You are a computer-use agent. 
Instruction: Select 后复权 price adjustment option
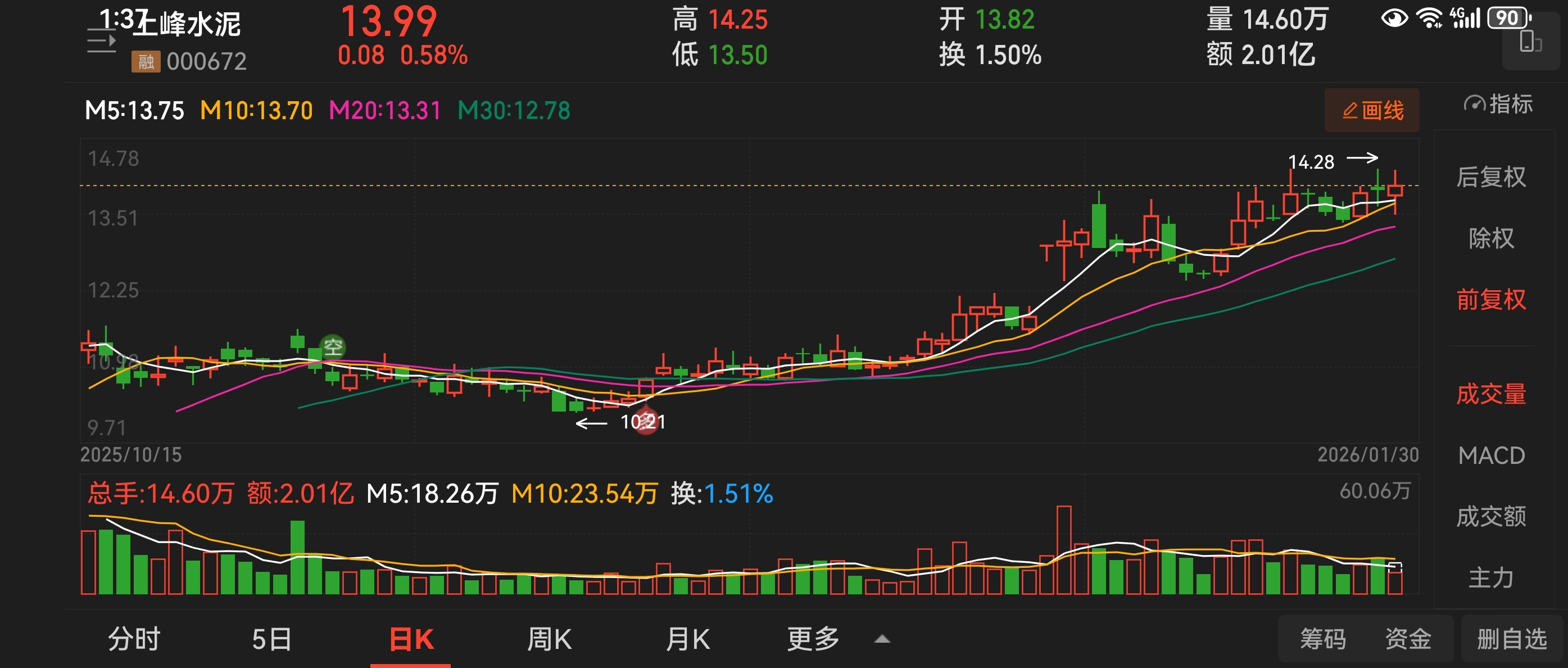tap(1490, 177)
